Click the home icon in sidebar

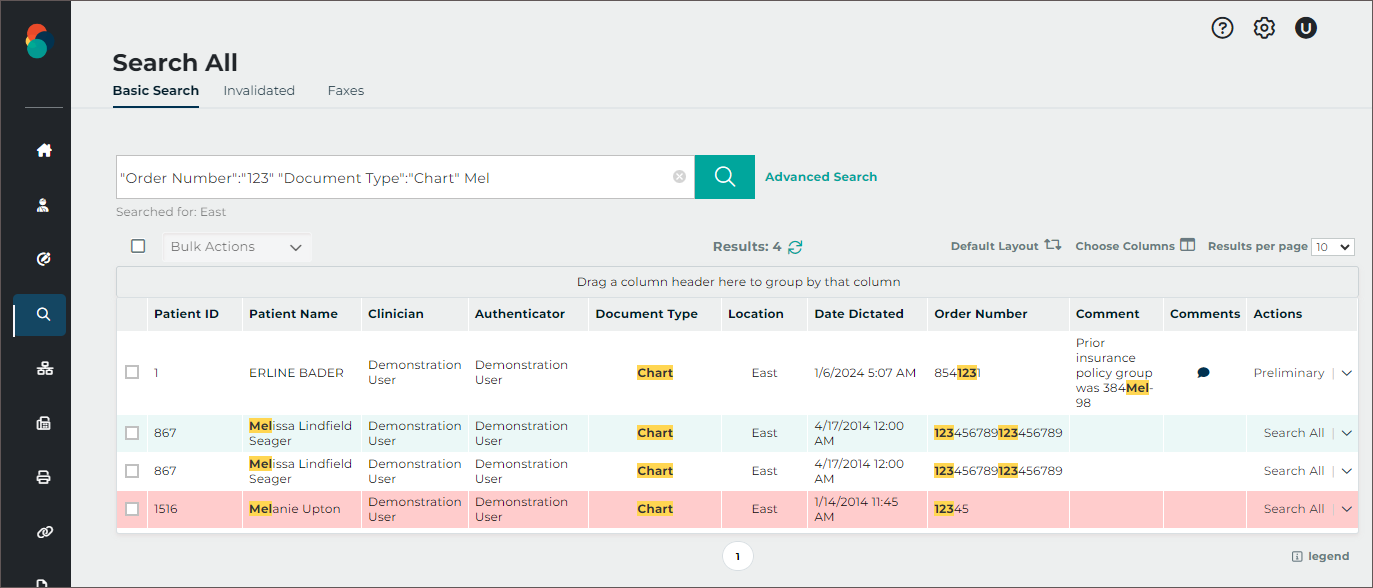(43, 151)
